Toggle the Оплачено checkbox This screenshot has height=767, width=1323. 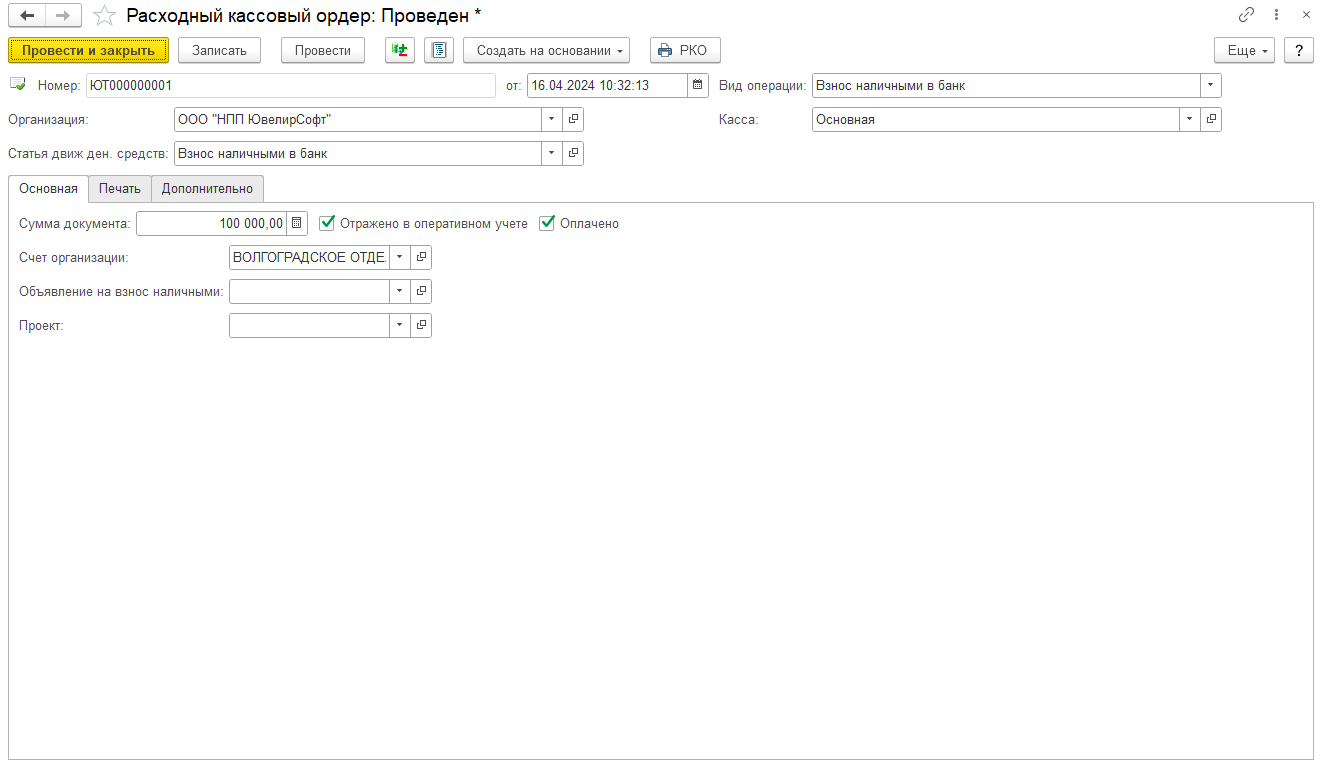547,223
